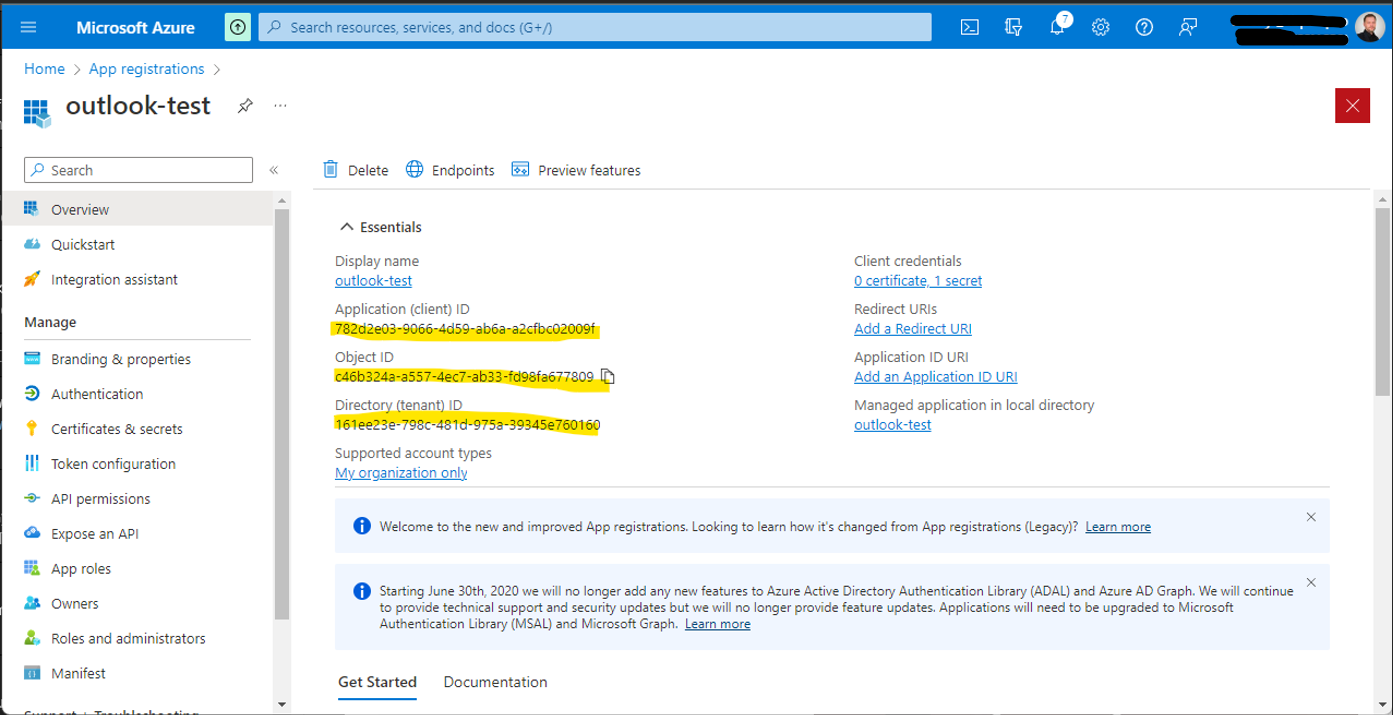Open Preview features from the toolbar

click(576, 170)
